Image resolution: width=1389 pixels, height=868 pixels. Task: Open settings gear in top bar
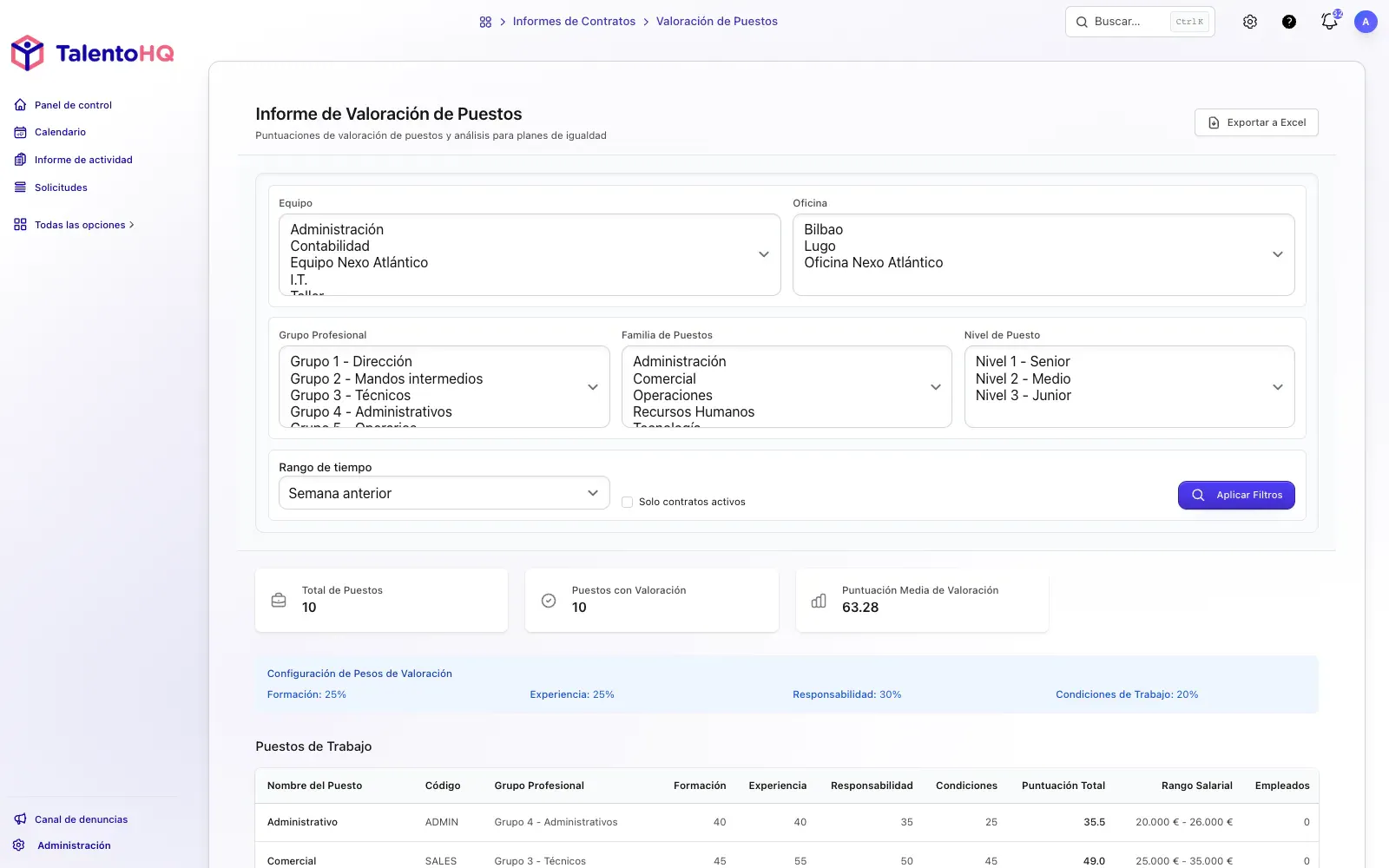1250,22
